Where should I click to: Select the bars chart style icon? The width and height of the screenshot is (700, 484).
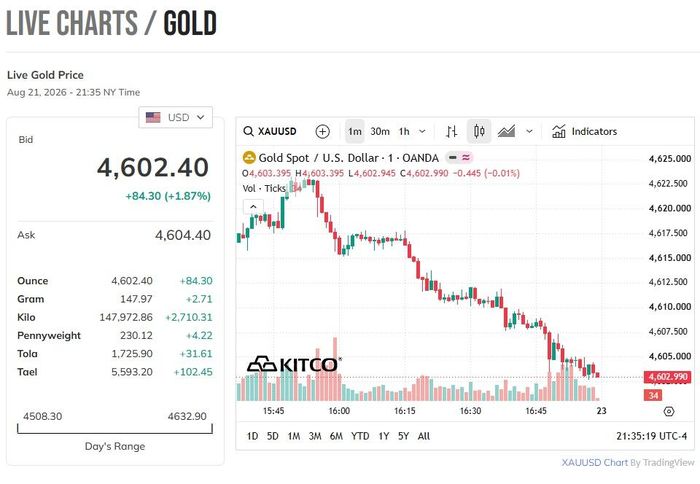[x=451, y=131]
